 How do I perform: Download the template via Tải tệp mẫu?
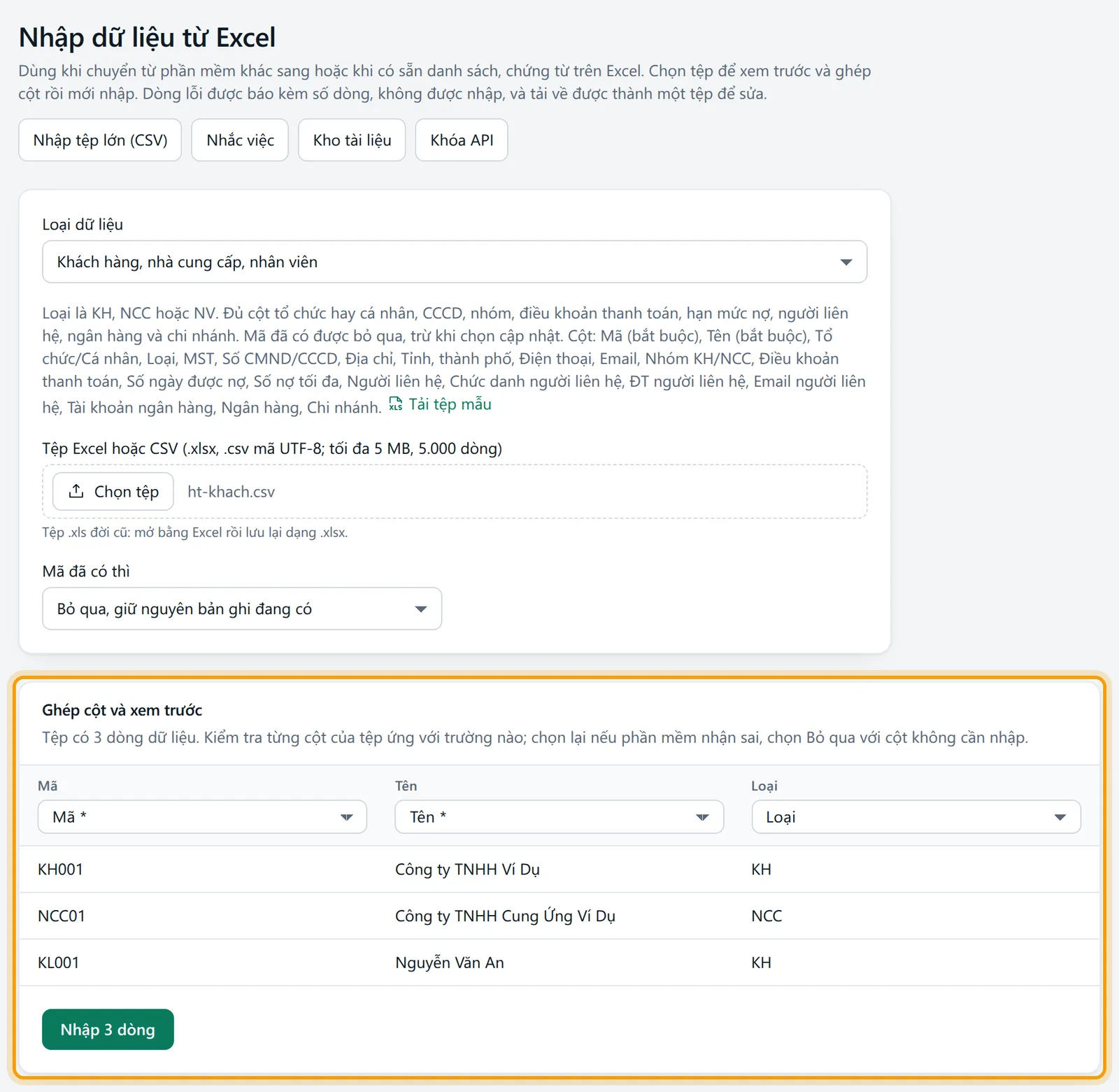[x=450, y=404]
